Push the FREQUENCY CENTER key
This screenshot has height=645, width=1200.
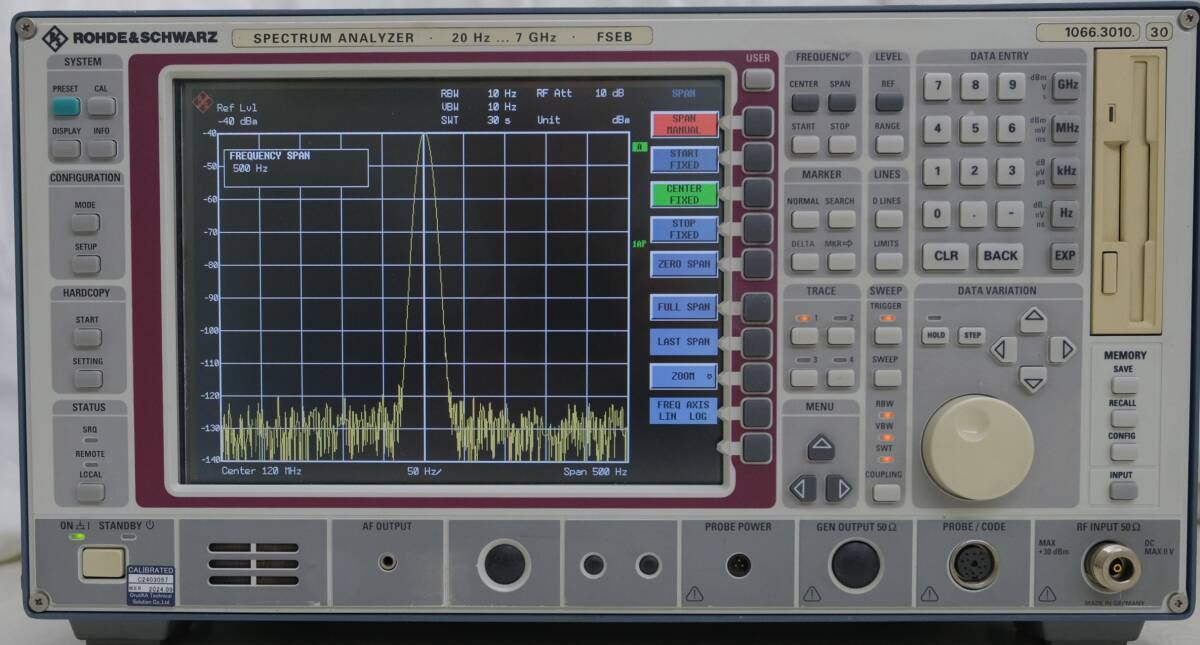point(805,102)
